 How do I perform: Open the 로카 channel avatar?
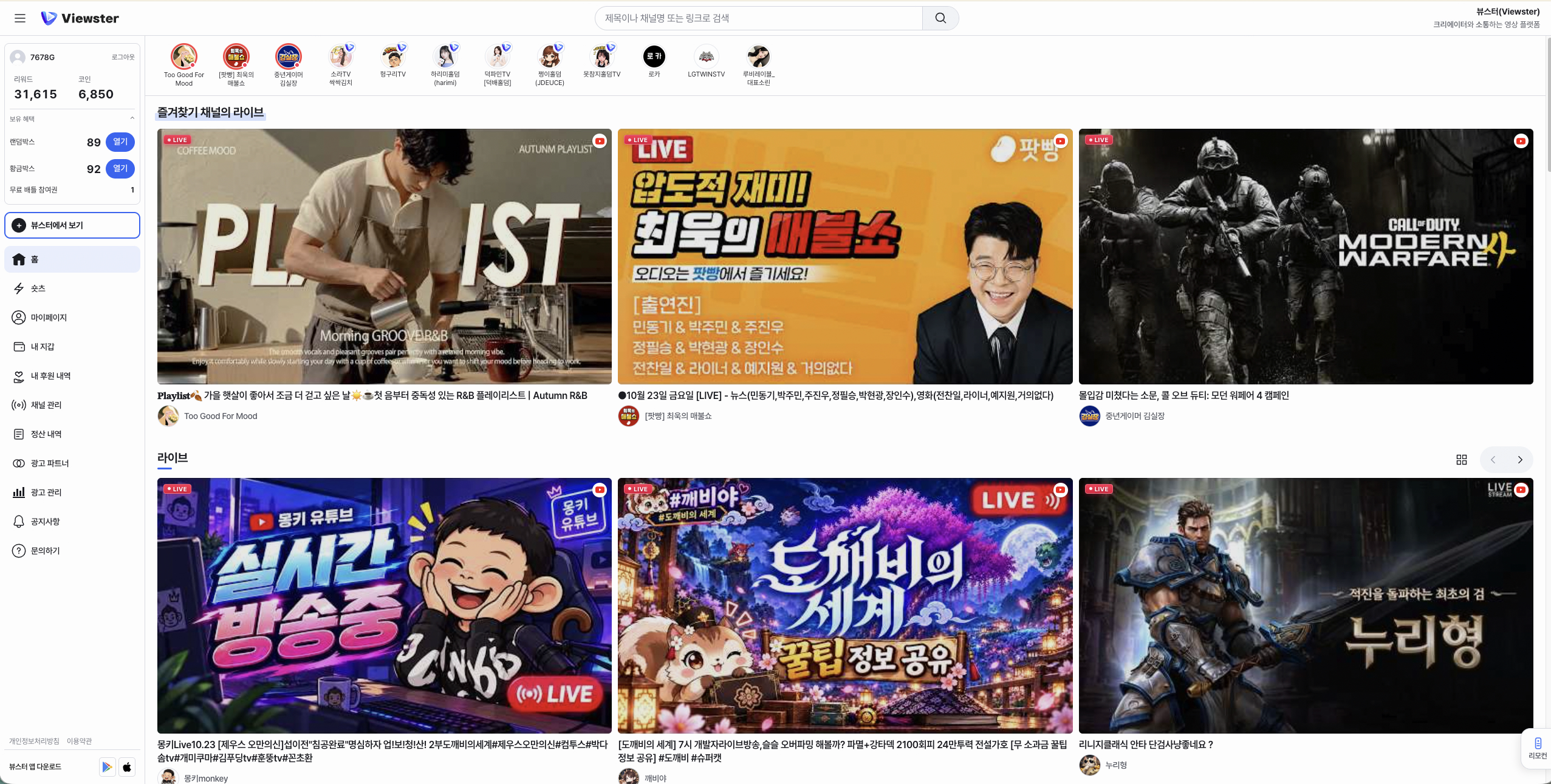tap(654, 56)
